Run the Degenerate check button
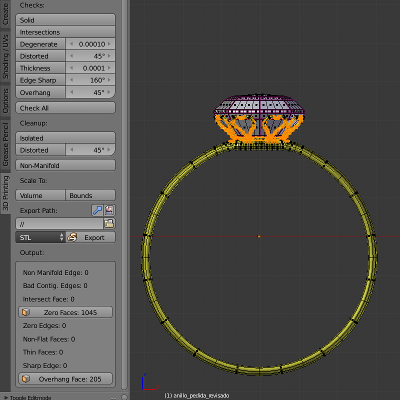Image resolution: width=400 pixels, height=400 pixels. [40, 44]
